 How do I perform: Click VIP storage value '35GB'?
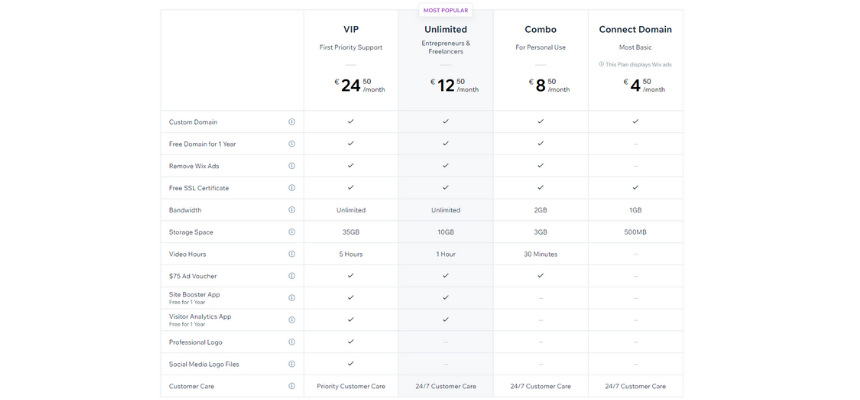351,232
